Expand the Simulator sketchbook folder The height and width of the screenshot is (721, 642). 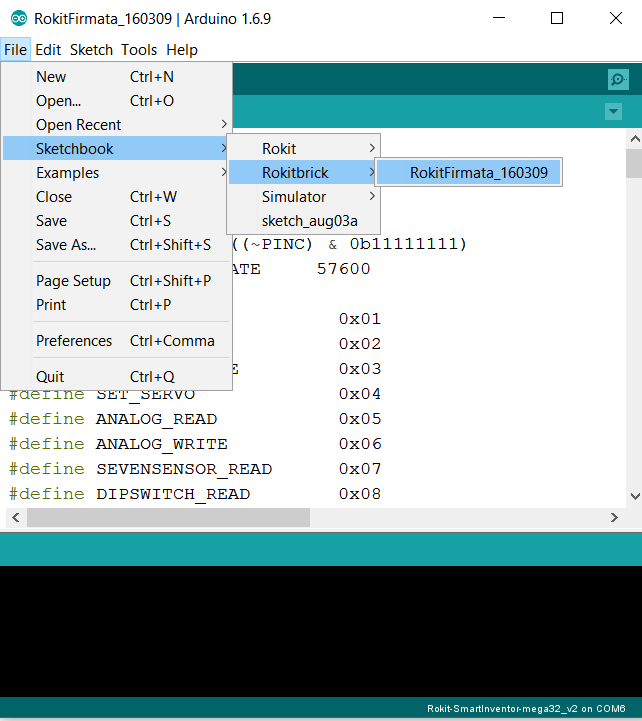[x=304, y=197]
